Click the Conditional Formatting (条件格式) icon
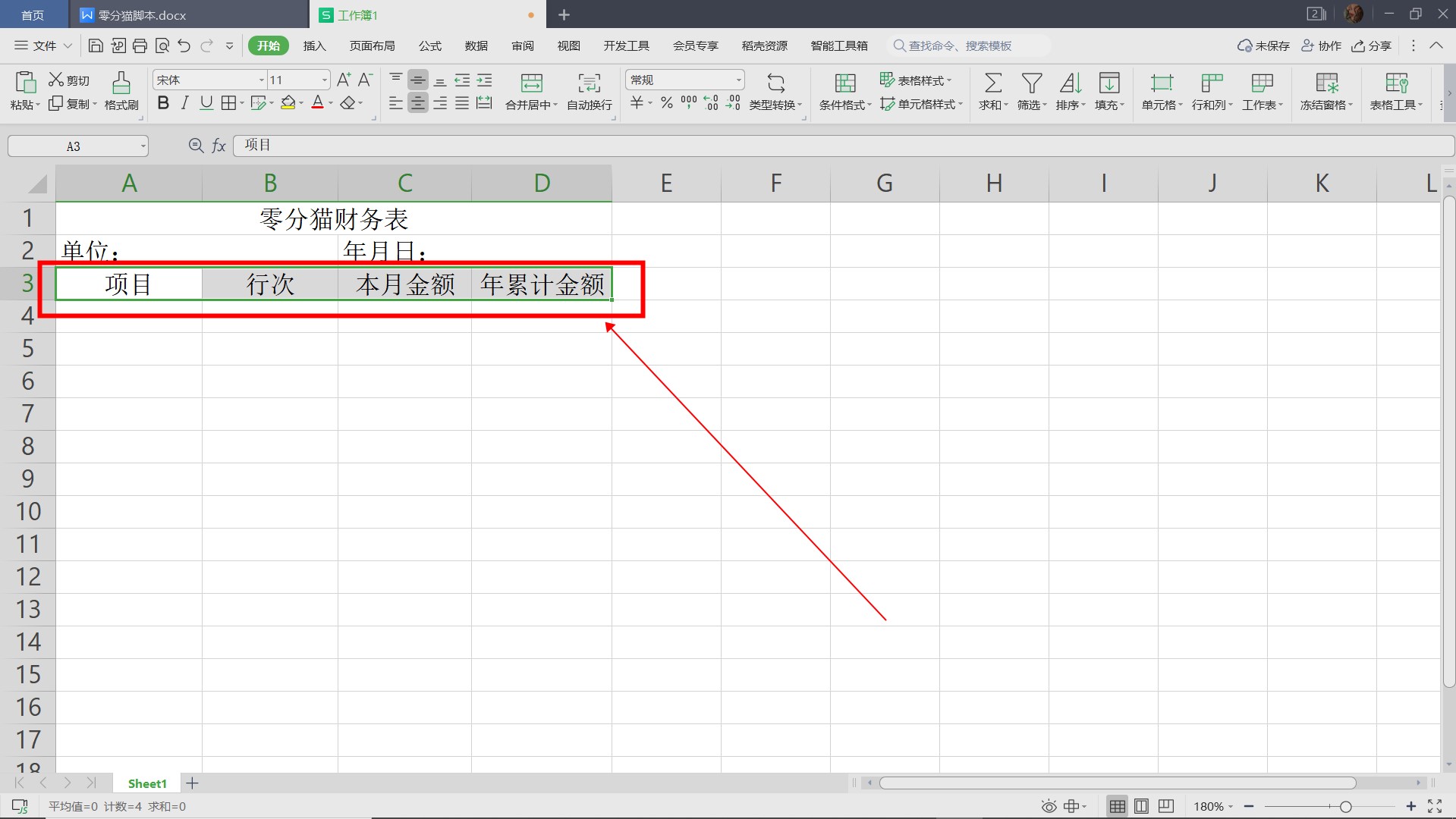Screen dimensions: 1456x819 pyautogui.click(x=844, y=83)
